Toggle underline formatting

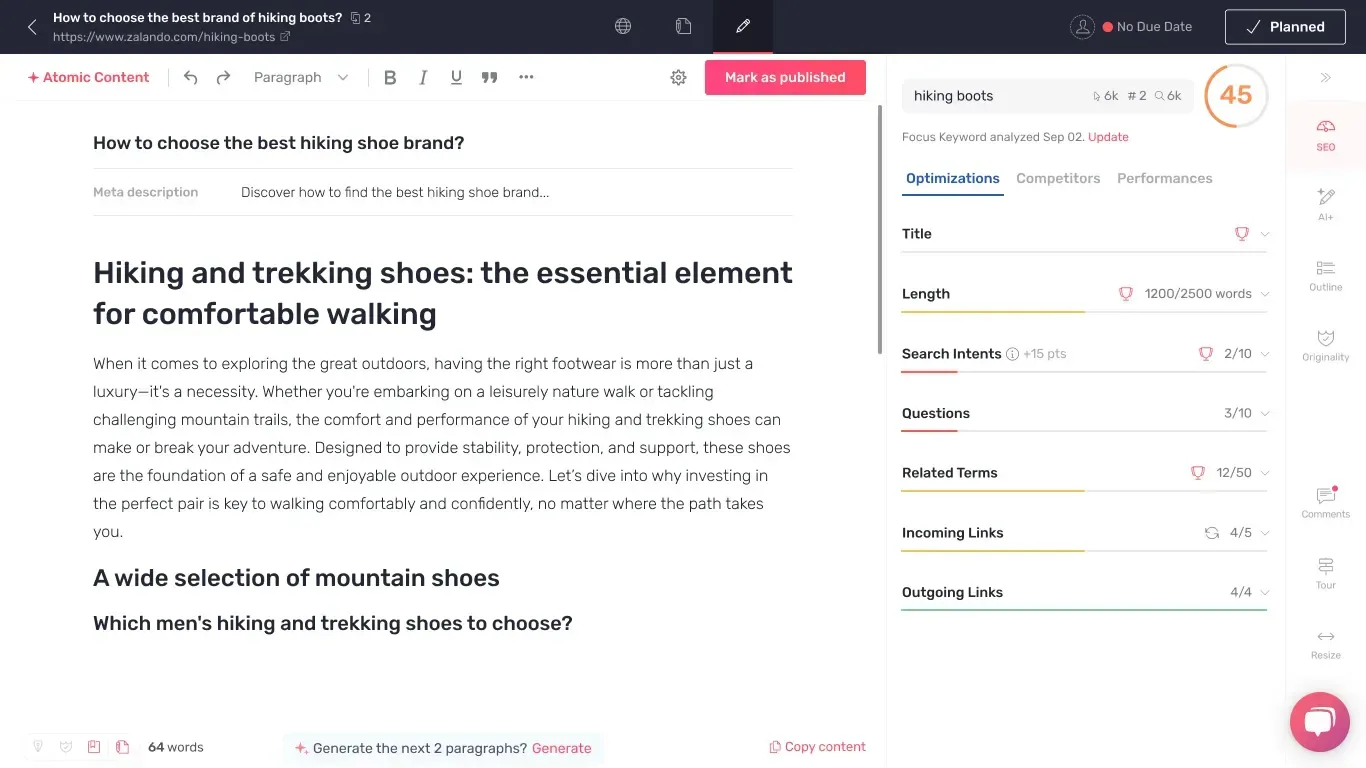tap(456, 77)
